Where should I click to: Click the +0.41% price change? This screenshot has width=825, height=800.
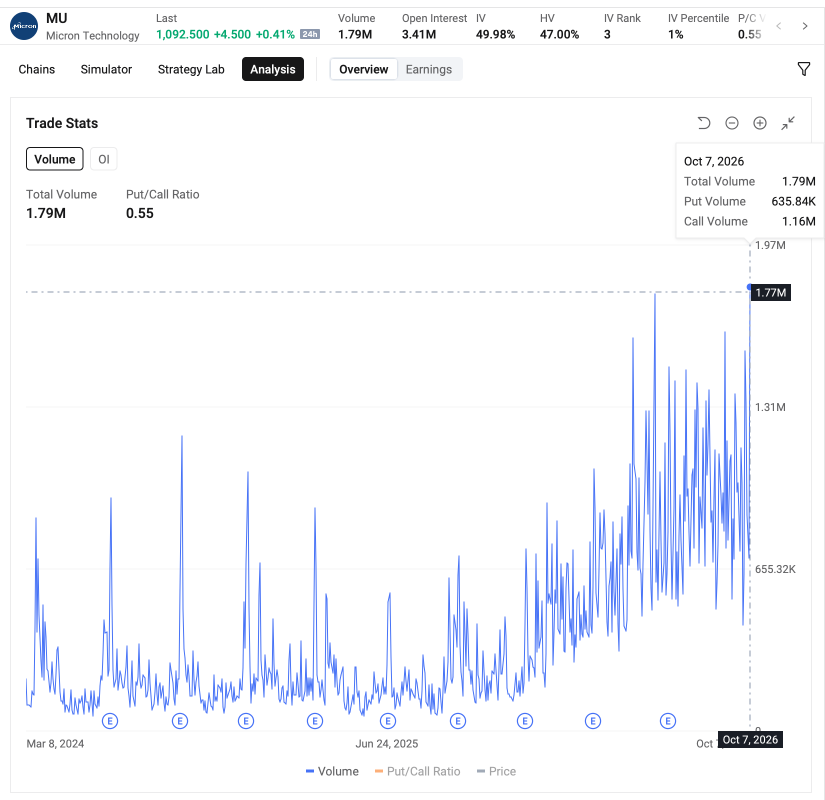pos(275,34)
